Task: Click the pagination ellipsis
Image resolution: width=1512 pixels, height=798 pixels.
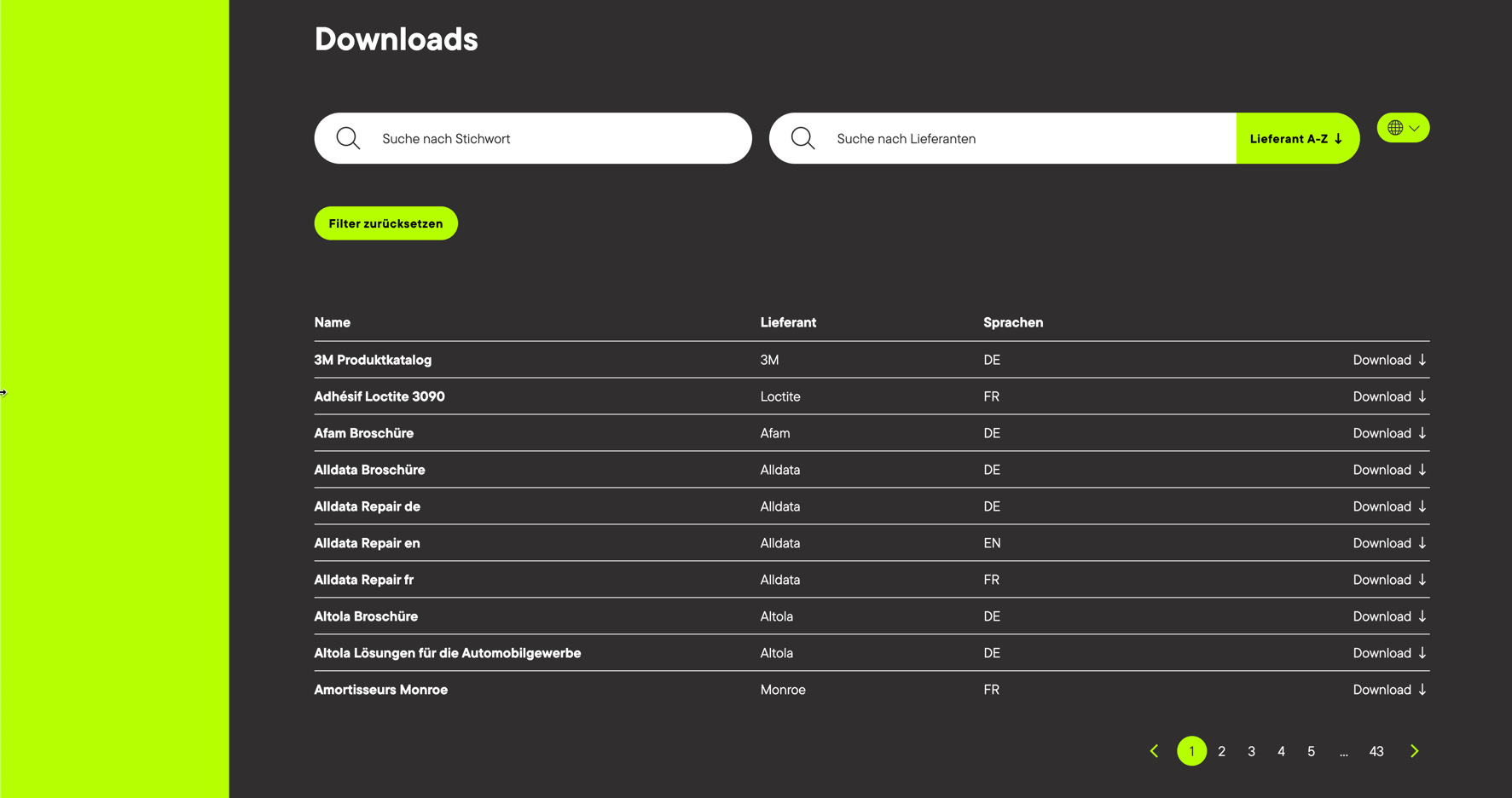Action: 1343,753
